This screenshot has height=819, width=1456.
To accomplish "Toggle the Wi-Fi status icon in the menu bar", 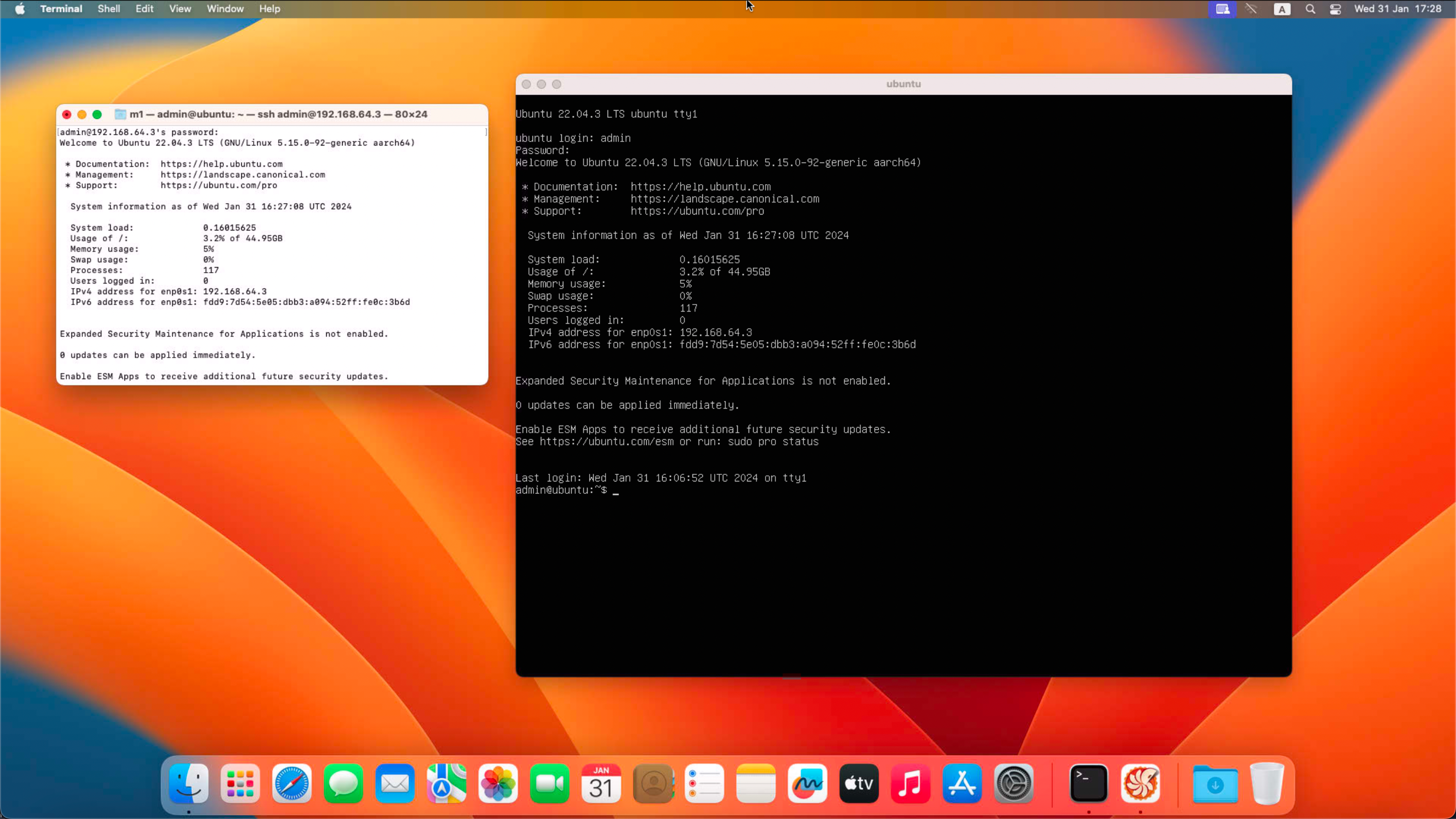I will pos(1251,8).
